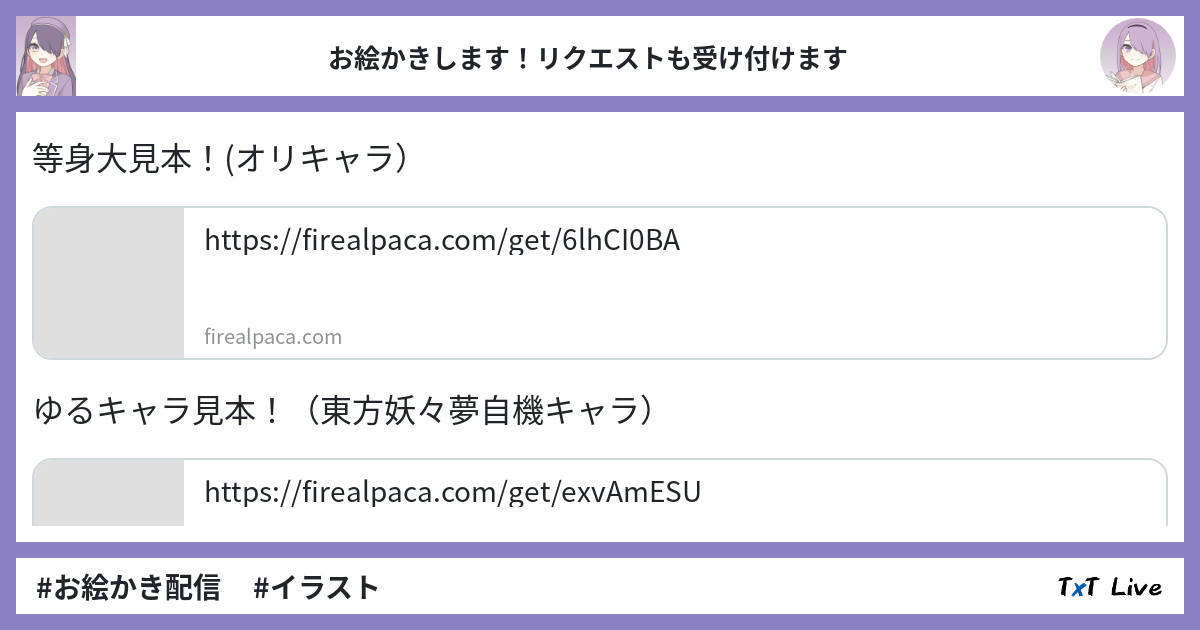Image resolution: width=1200 pixels, height=630 pixels.
Task: Click the TxT Live logo
Action: pyautogui.click(x=1109, y=587)
